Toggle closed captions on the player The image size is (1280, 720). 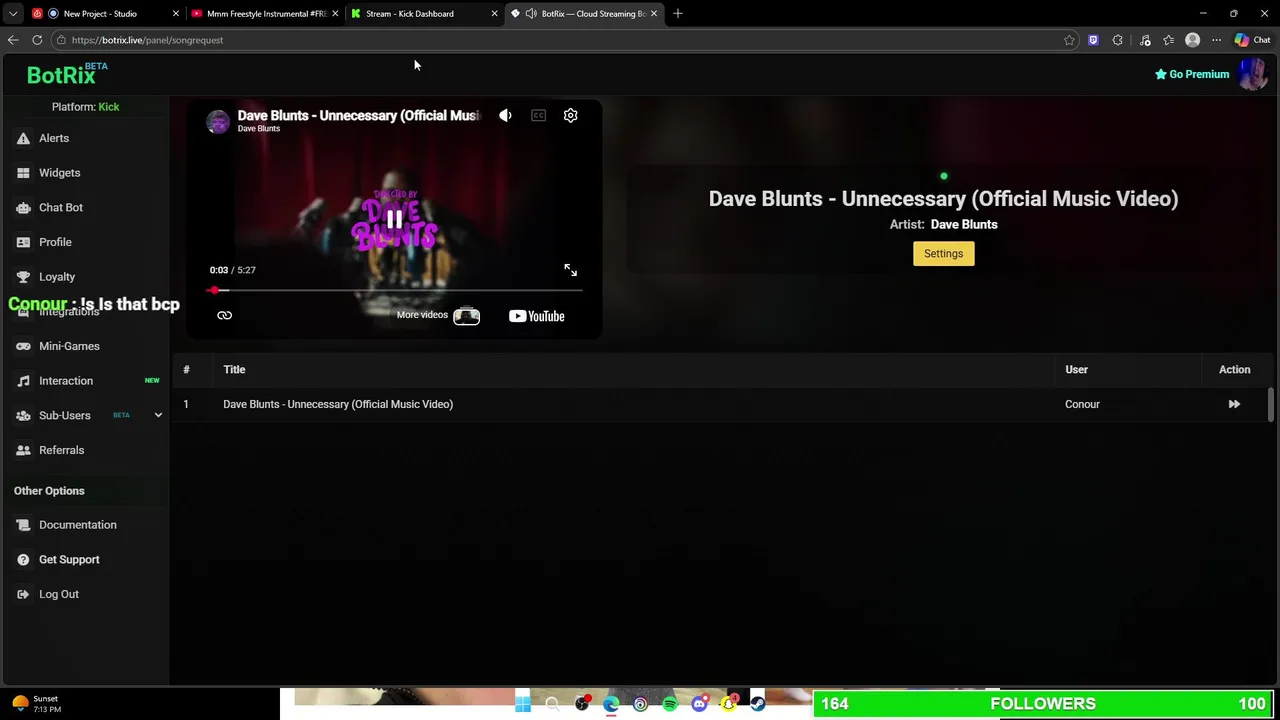pyautogui.click(x=538, y=116)
